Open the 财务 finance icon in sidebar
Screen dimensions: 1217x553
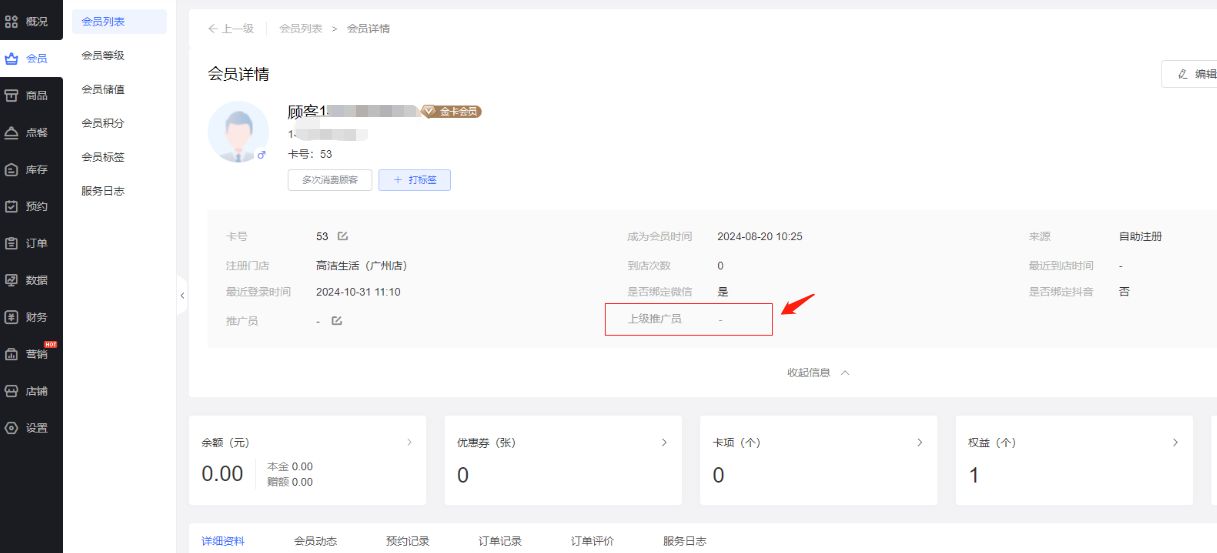click(12, 317)
